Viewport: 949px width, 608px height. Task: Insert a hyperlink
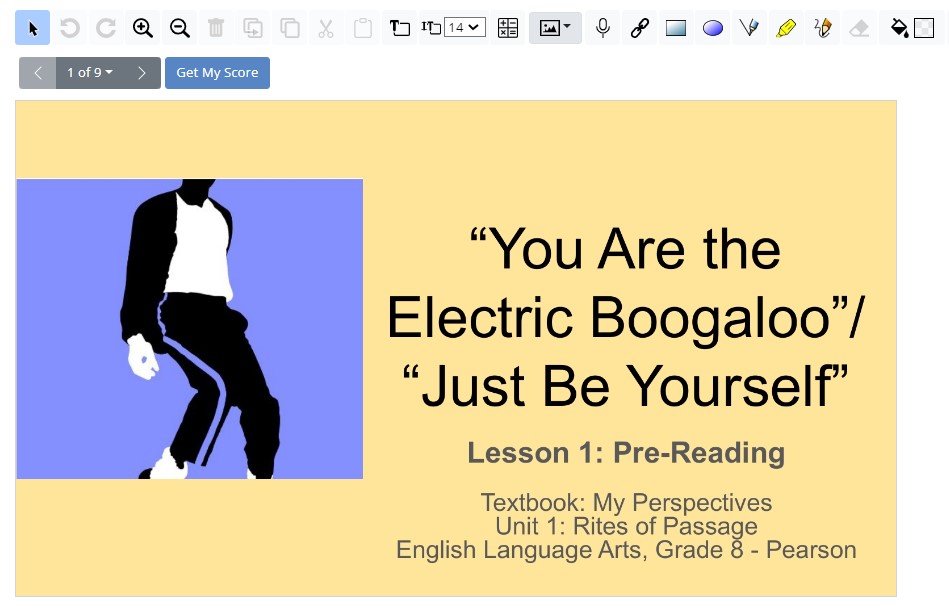[x=639, y=27]
